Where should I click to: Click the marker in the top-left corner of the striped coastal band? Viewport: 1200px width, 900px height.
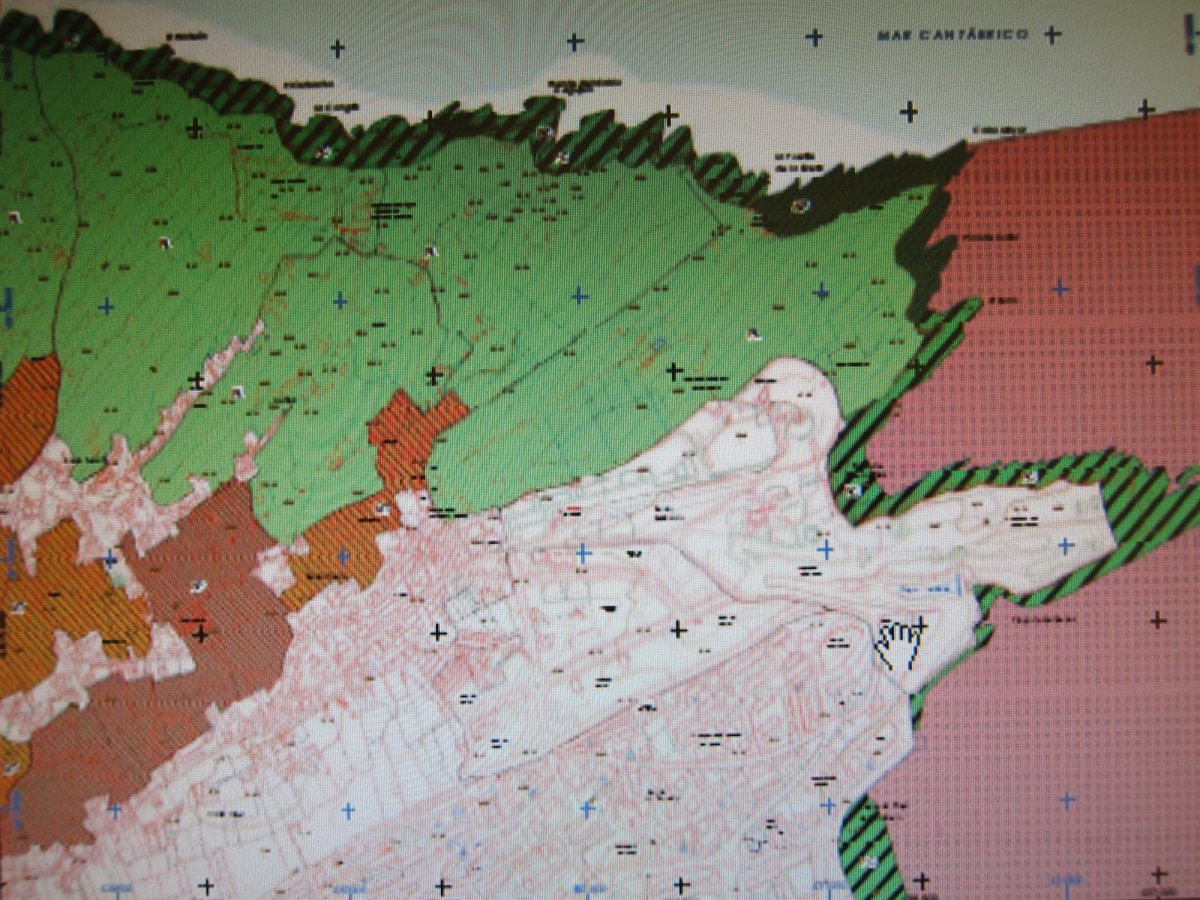point(72,40)
